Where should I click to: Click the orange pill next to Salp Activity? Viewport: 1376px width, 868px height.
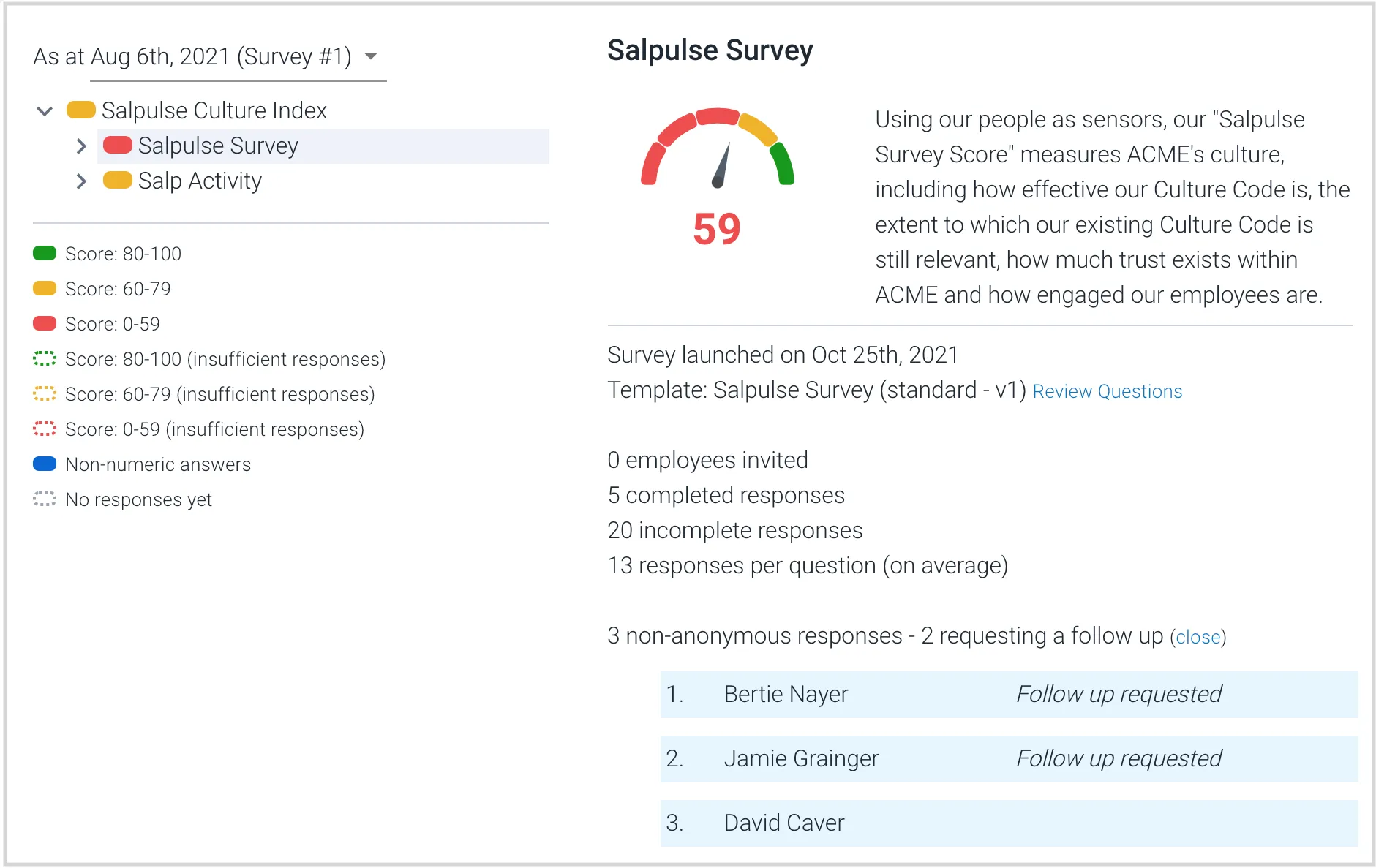point(118,181)
